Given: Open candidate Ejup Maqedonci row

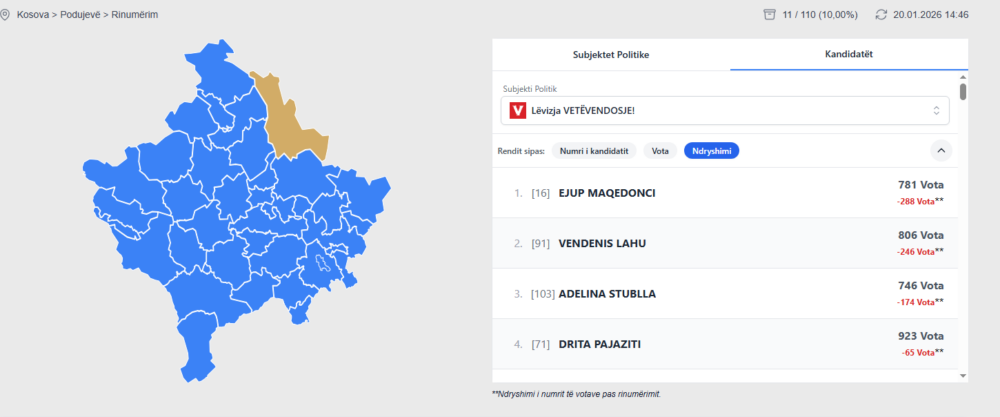Looking at the screenshot, I should pyautogui.click(x=608, y=193).
